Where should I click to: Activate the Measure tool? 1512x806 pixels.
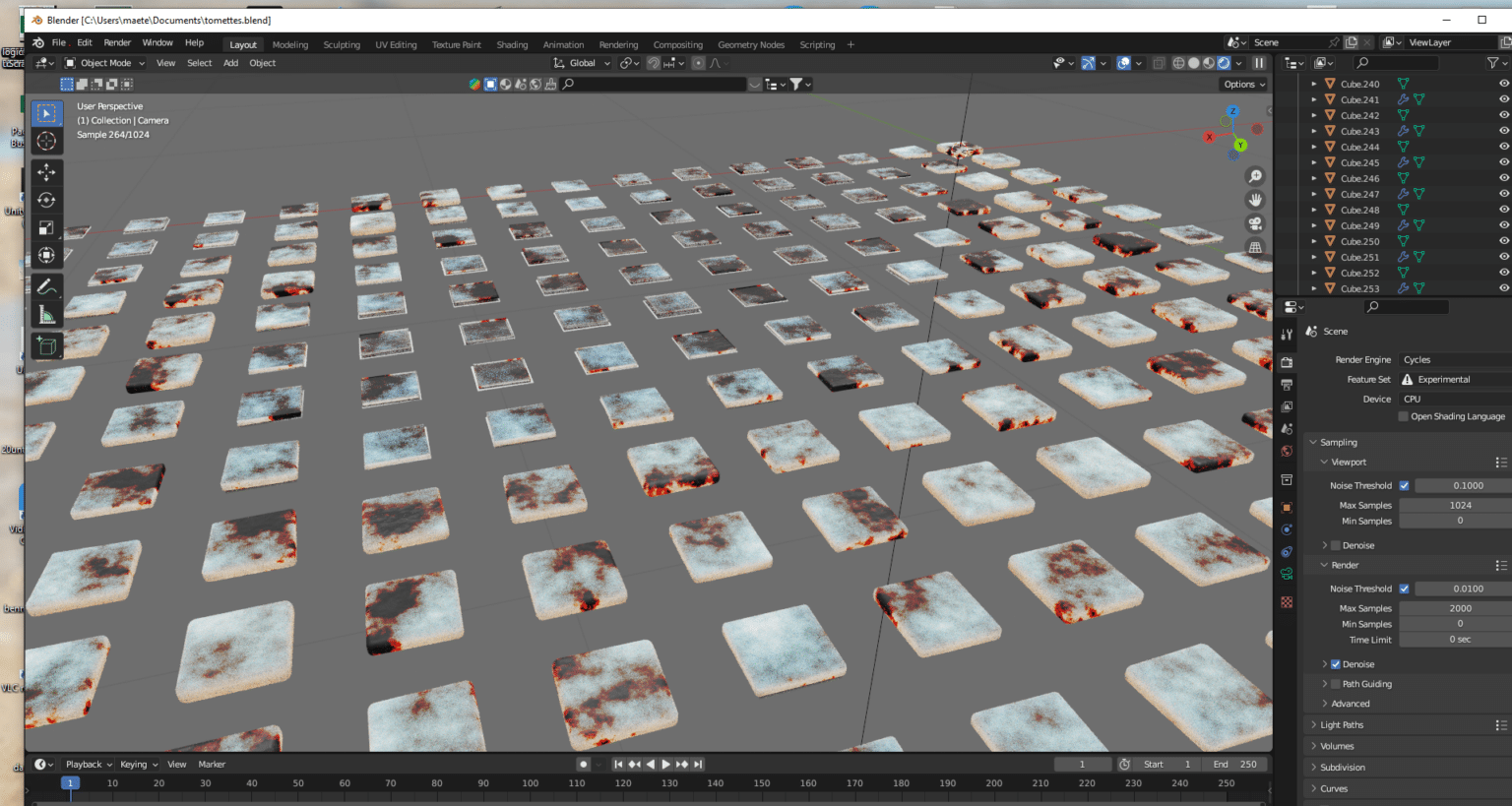tap(46, 314)
